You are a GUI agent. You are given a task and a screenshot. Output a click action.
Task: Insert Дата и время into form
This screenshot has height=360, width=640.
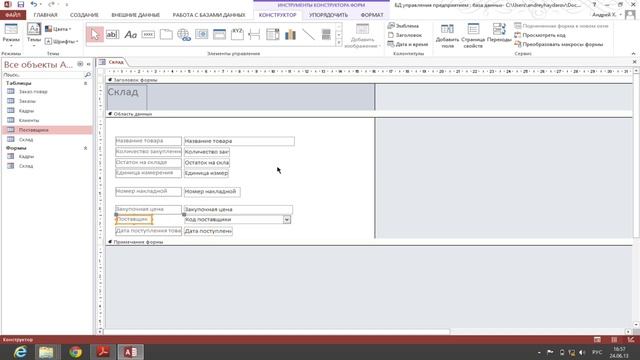pos(408,44)
